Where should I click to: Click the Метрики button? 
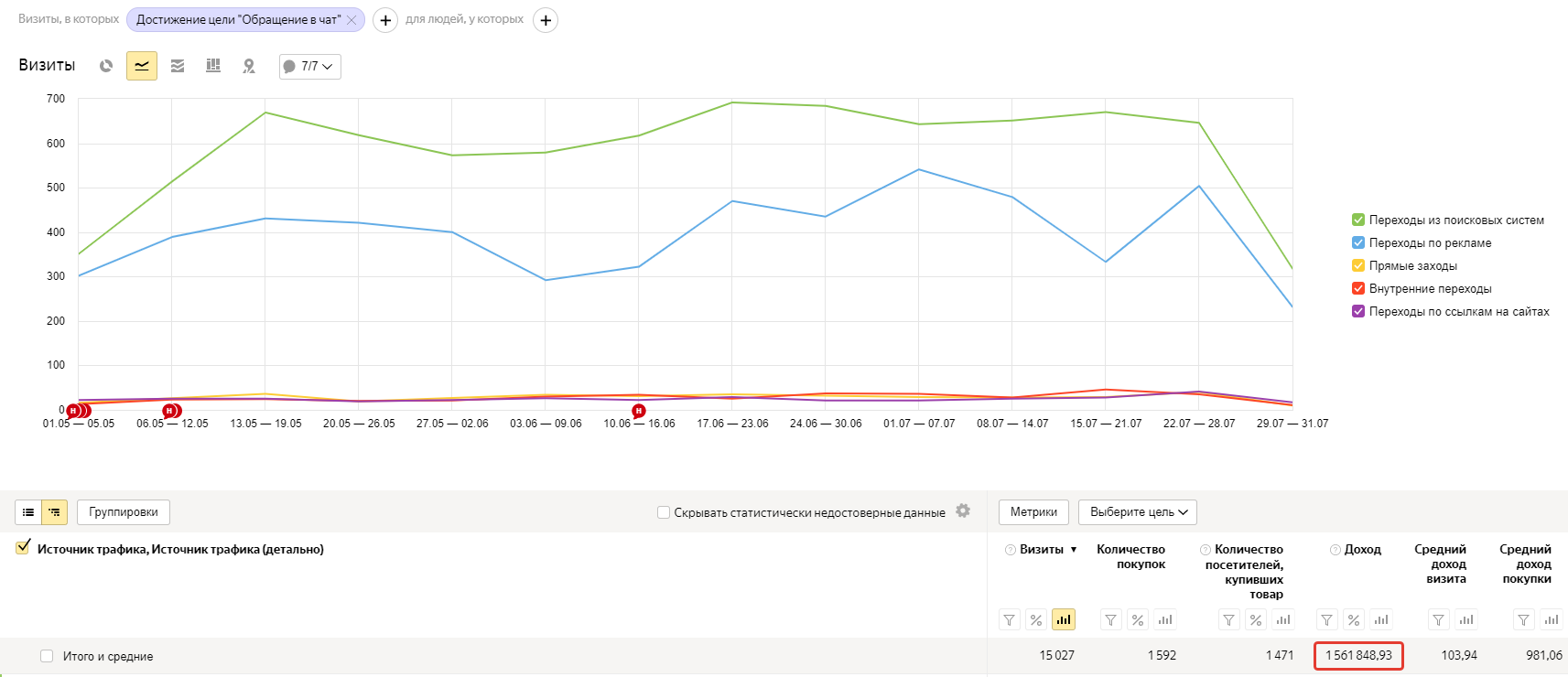pos(1033,512)
